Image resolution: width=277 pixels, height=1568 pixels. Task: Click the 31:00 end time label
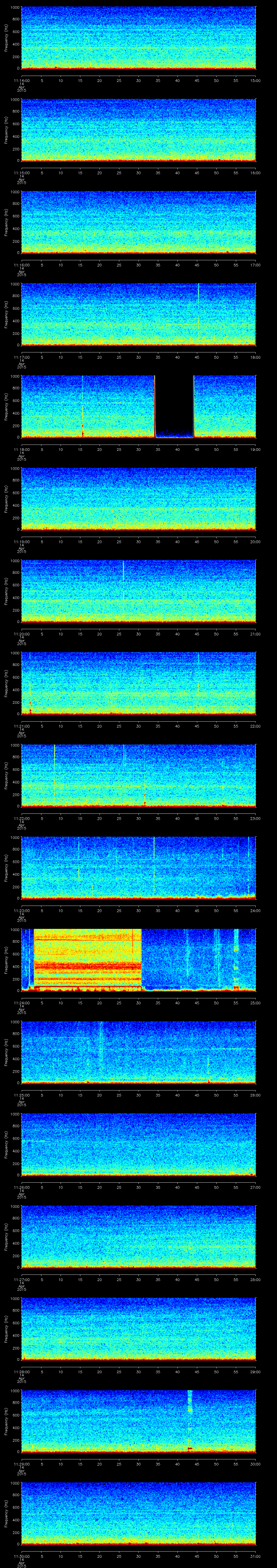click(255, 1556)
